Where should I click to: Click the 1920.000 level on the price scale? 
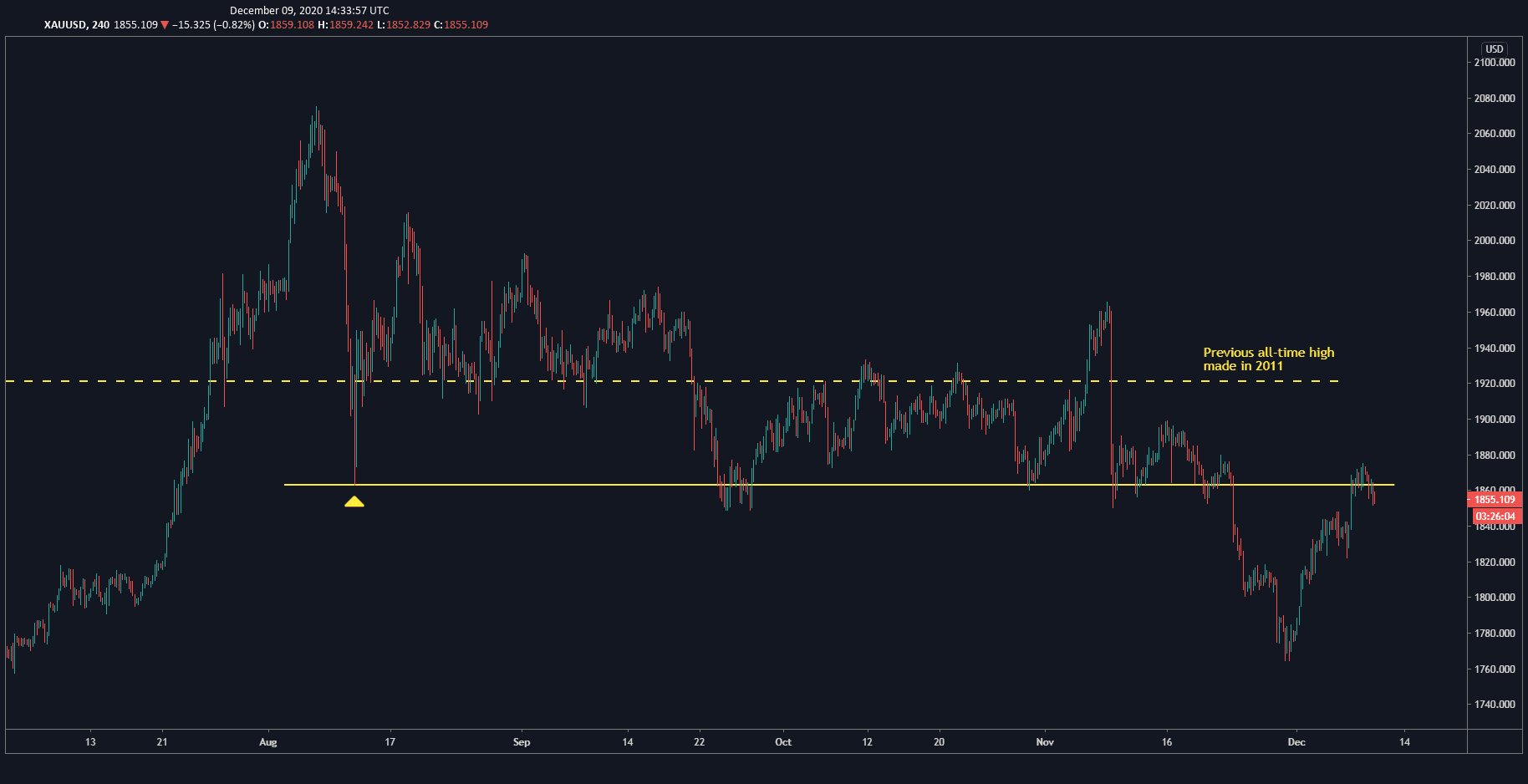click(x=1496, y=383)
